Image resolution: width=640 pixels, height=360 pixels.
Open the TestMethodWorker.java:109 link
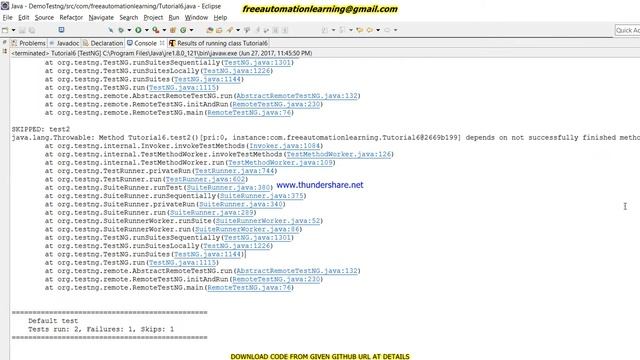pyautogui.click(x=280, y=162)
